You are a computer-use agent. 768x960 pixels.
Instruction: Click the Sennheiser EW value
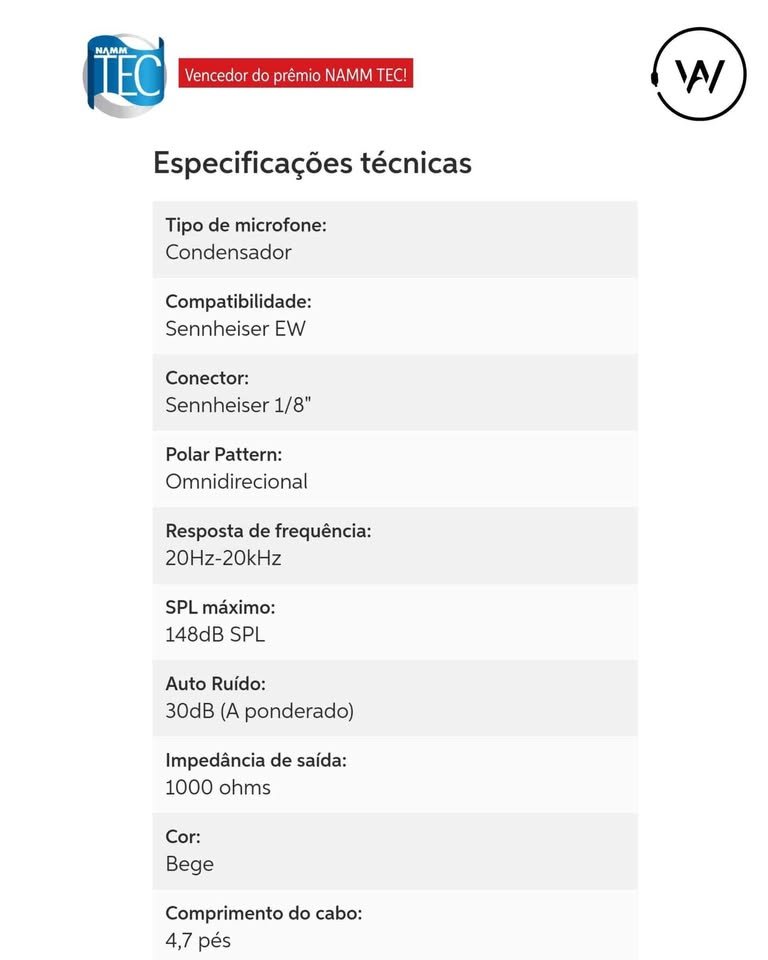235,328
